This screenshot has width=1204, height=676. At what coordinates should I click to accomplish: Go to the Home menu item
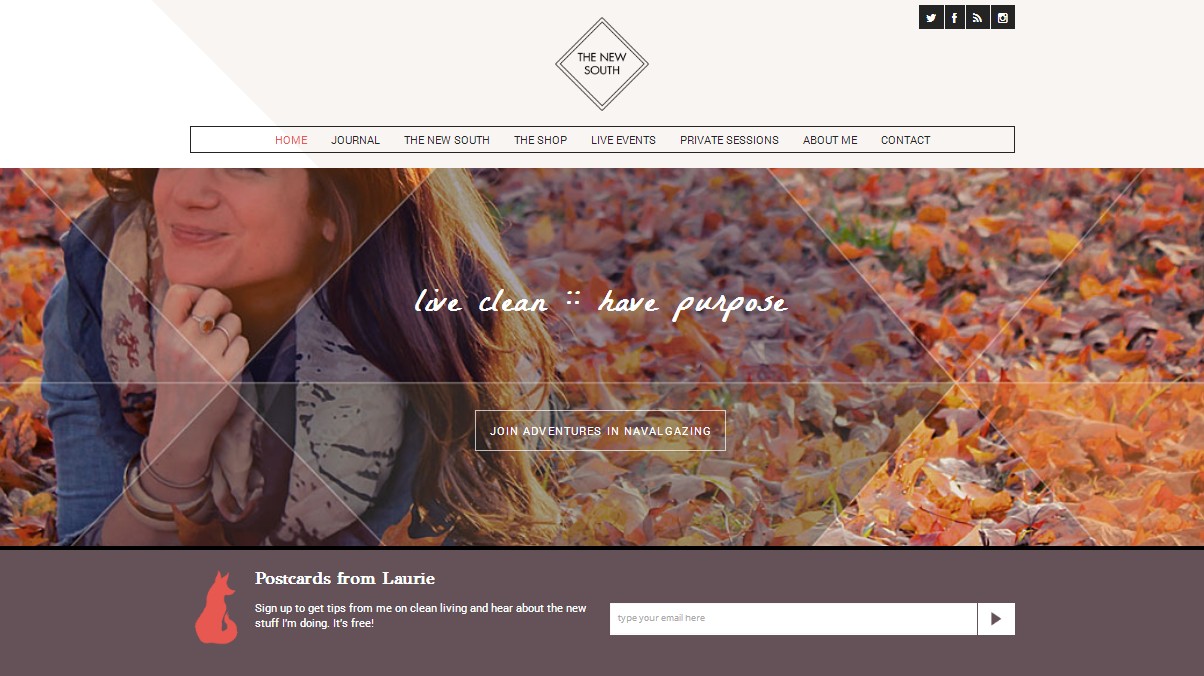291,140
